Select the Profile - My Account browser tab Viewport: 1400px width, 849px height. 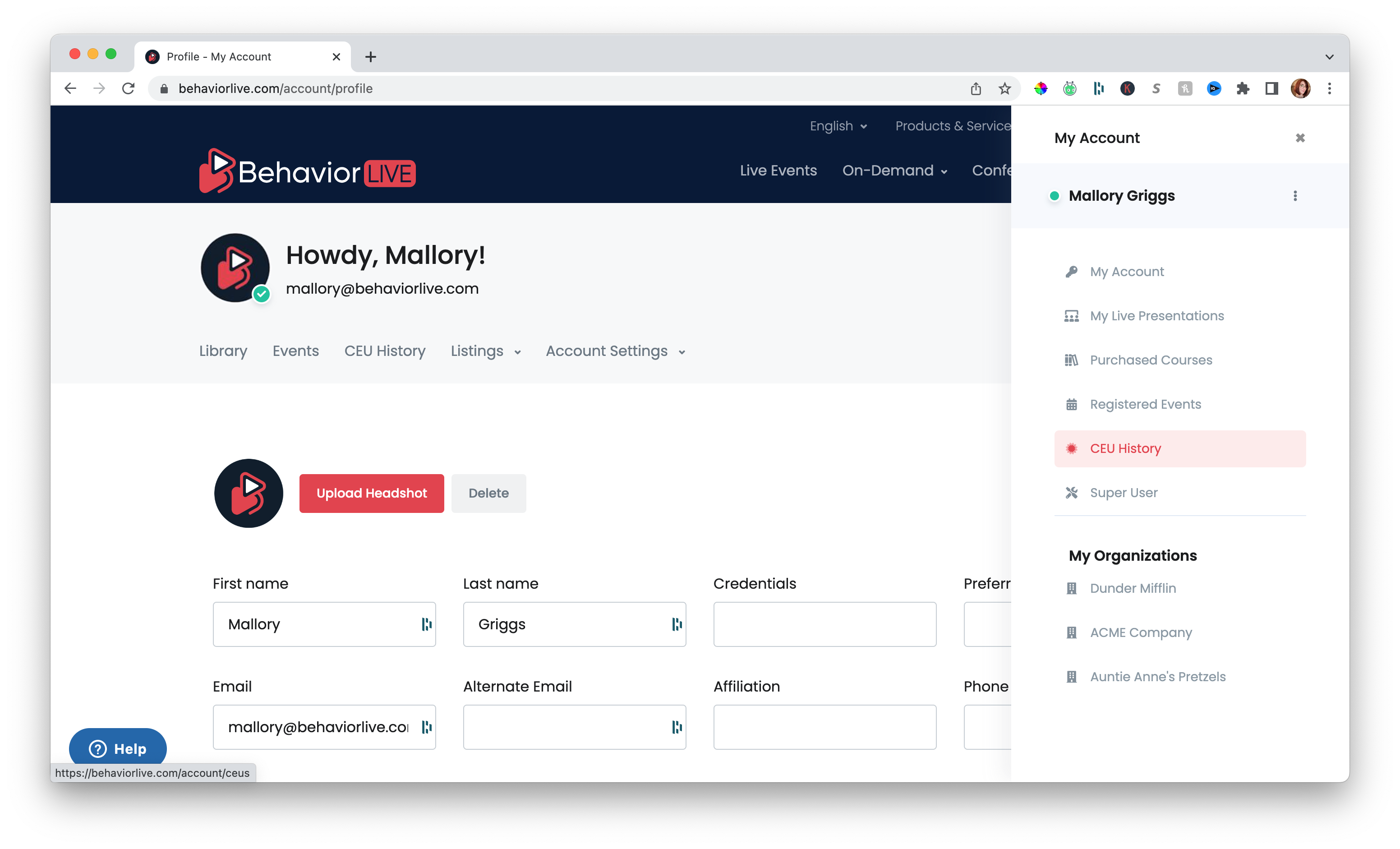pyautogui.click(x=243, y=57)
